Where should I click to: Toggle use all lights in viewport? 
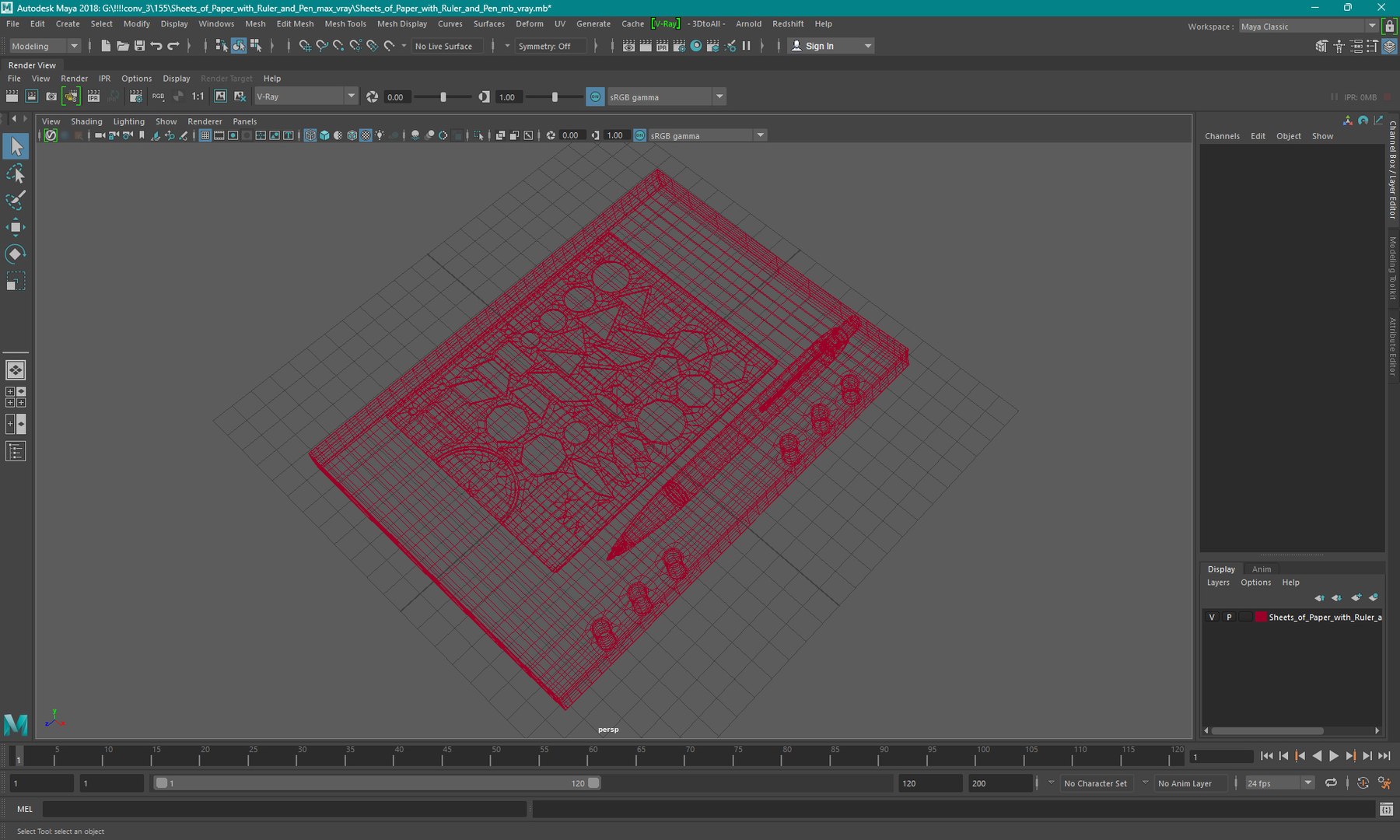(380, 135)
